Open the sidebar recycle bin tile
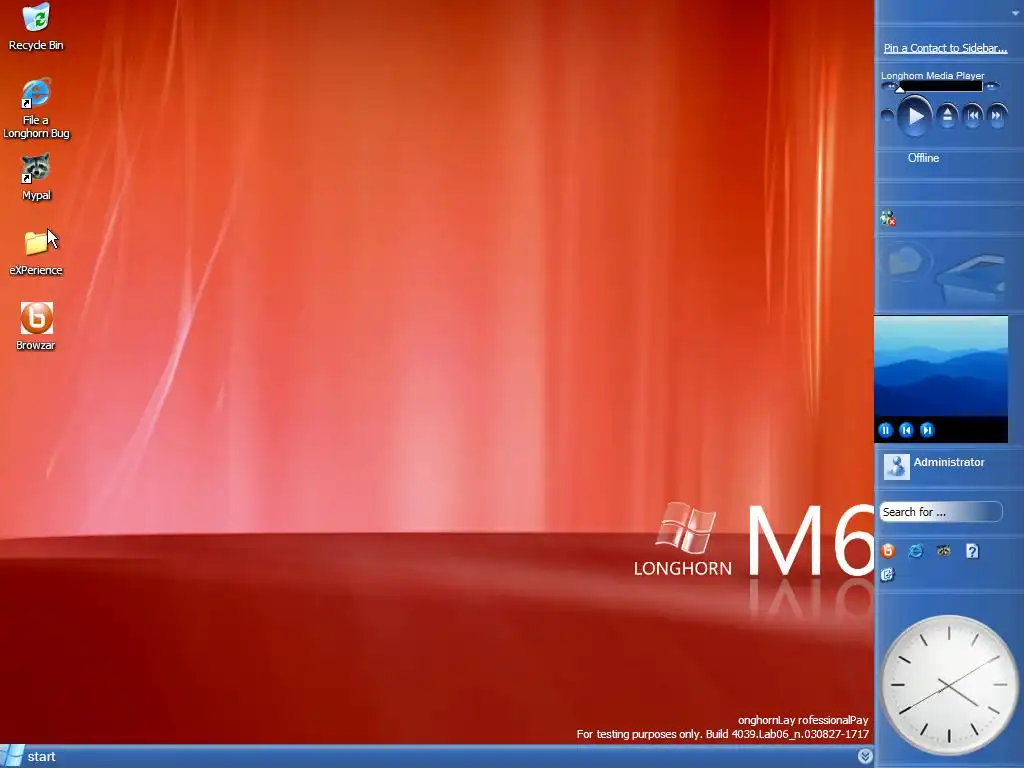 969,280
